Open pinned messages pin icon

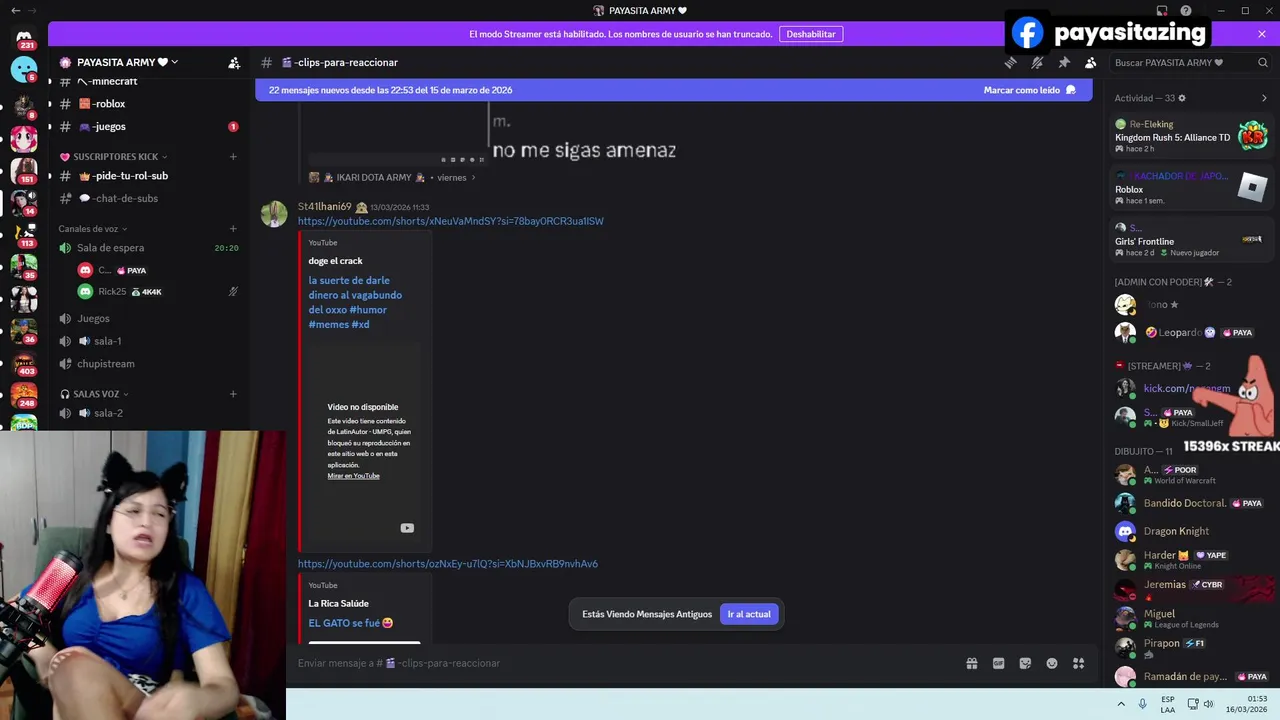pyautogui.click(x=1064, y=62)
